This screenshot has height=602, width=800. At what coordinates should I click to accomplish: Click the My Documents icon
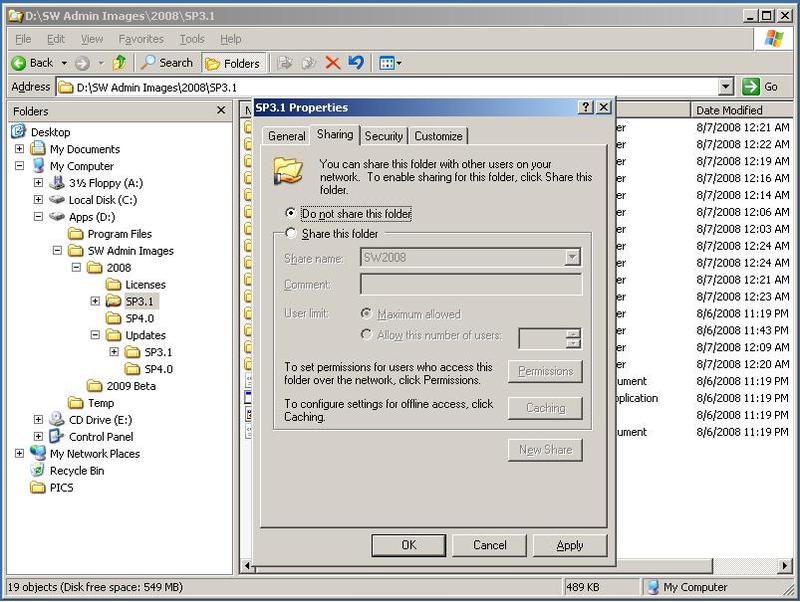pos(37,148)
